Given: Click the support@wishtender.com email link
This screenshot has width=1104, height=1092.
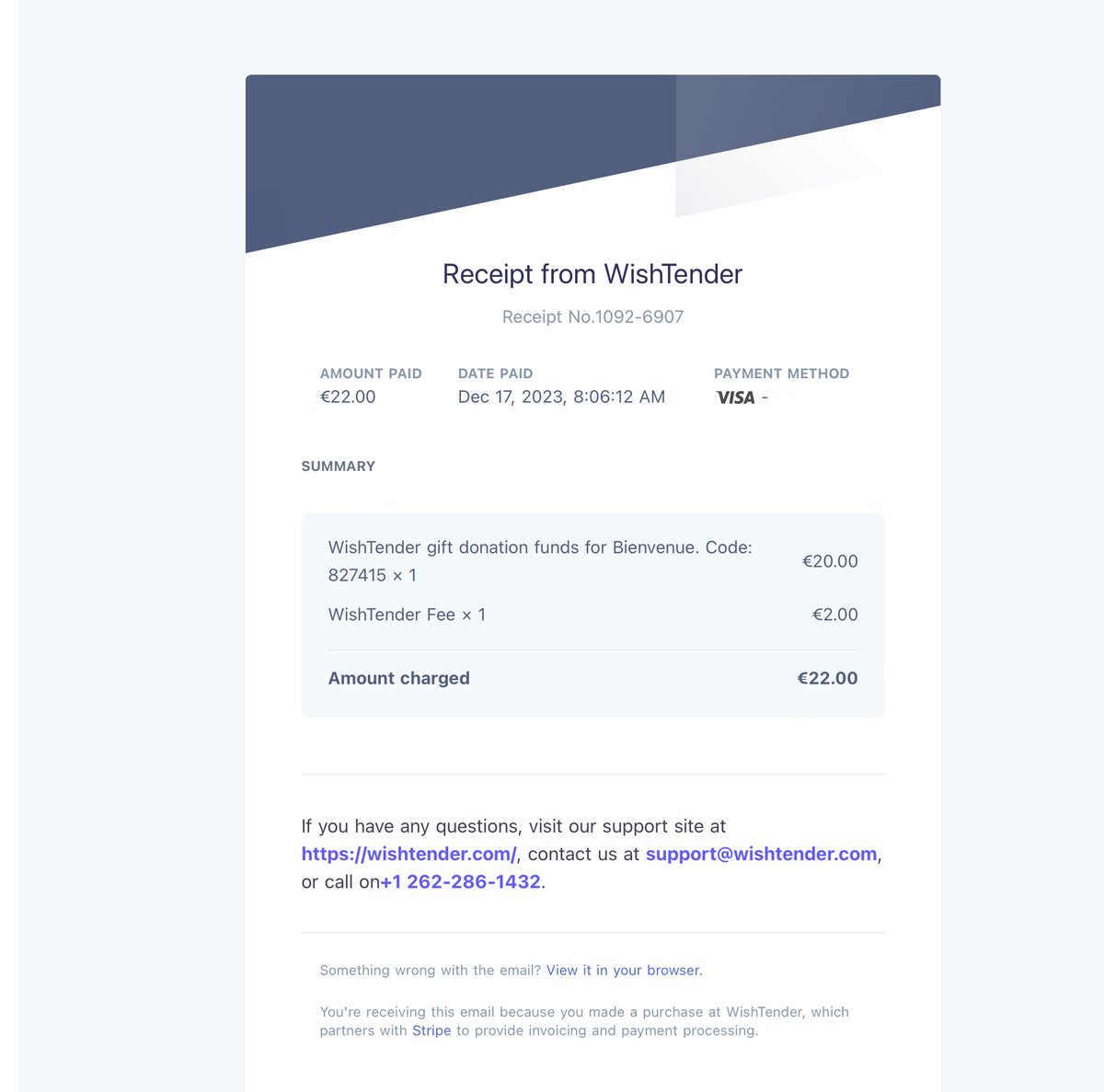Looking at the screenshot, I should (761, 854).
